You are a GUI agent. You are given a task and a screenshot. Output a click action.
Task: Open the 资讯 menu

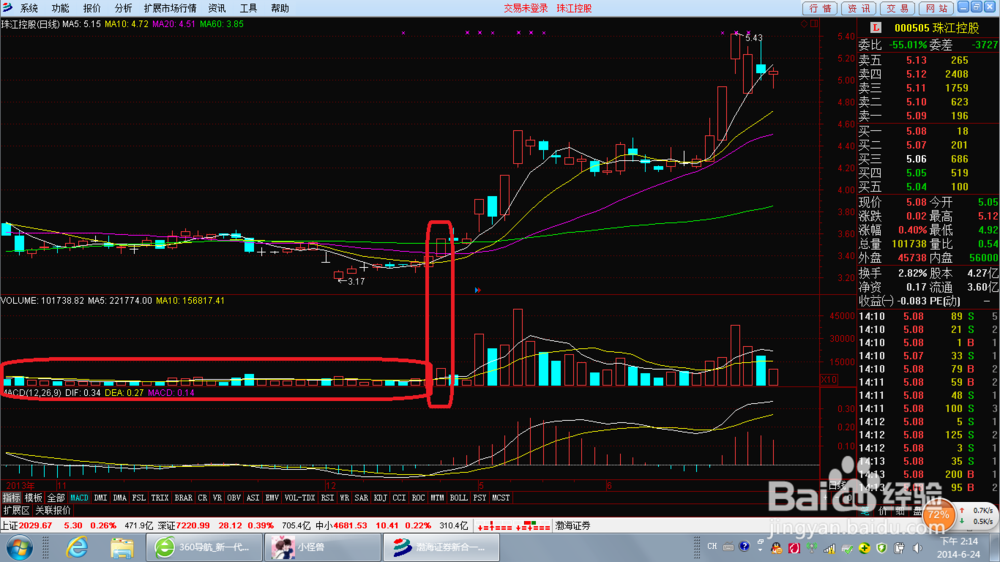pyautogui.click(x=217, y=8)
